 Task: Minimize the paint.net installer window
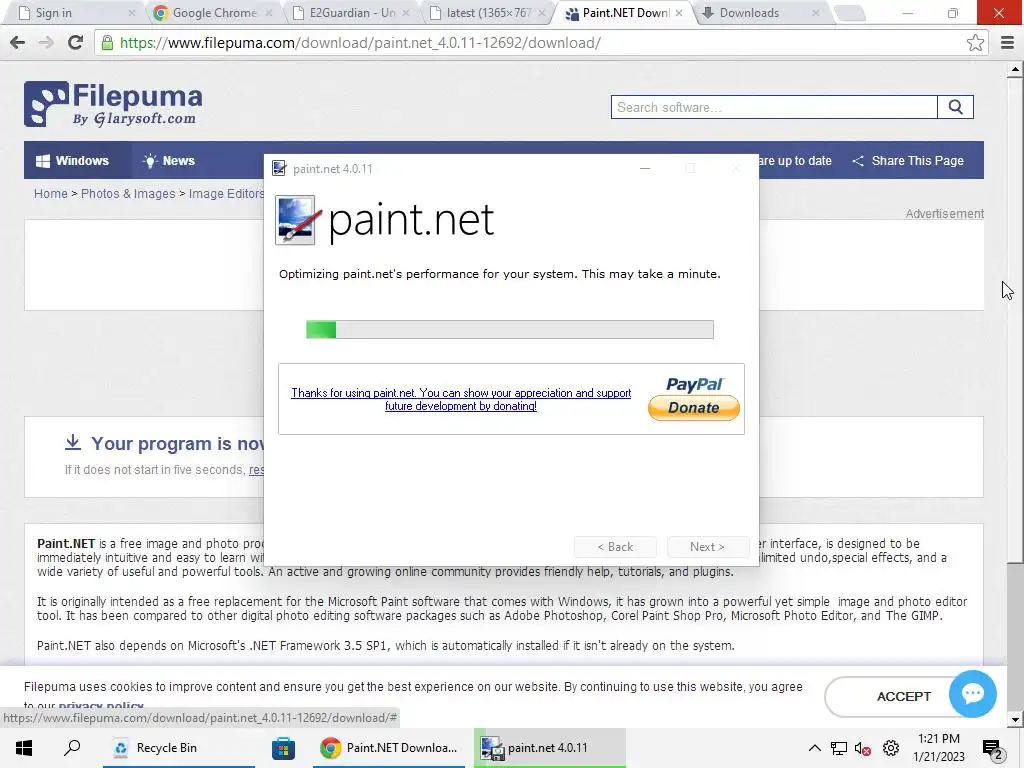coord(645,168)
